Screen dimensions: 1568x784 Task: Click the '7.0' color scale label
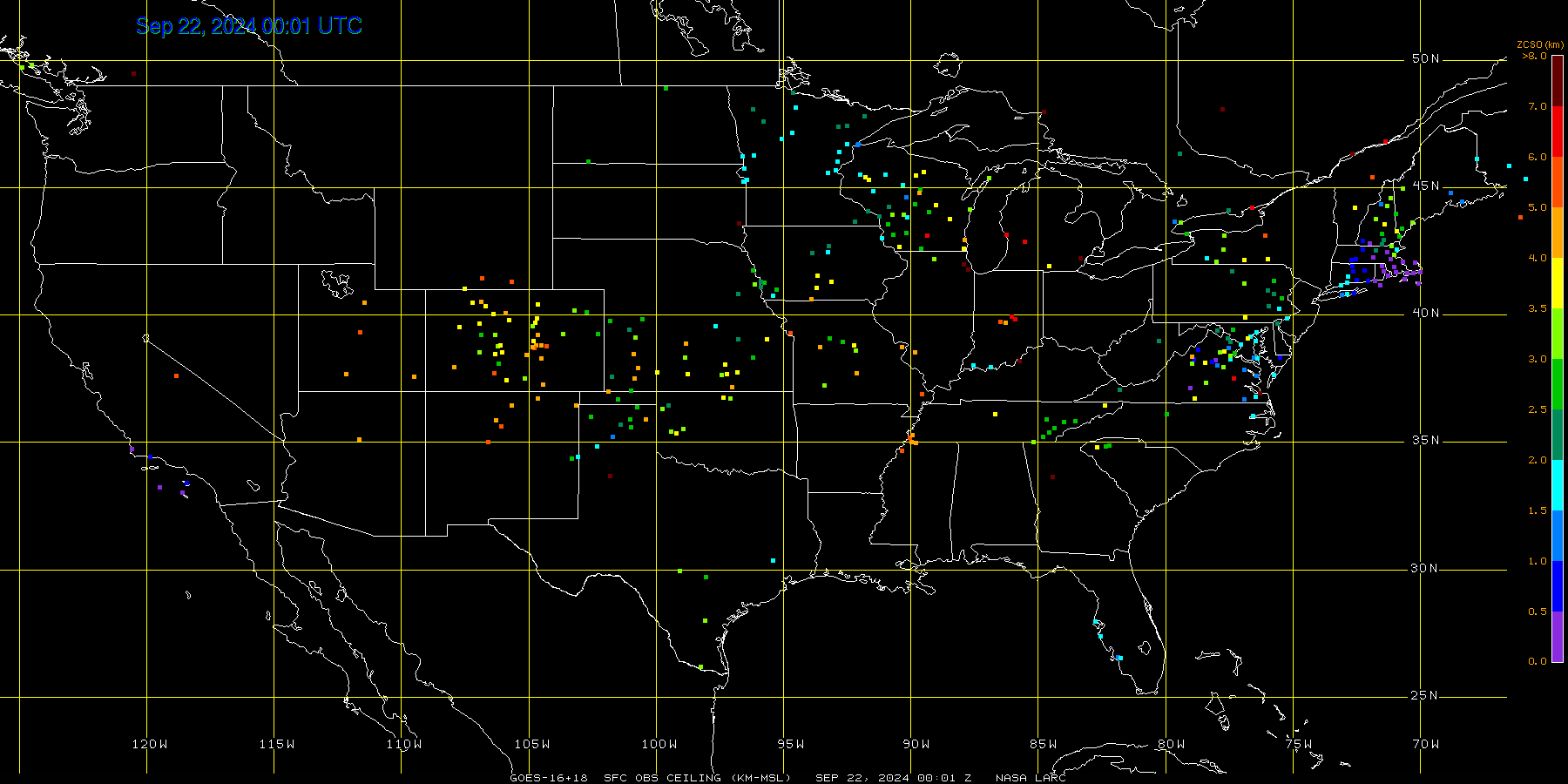(x=1538, y=107)
